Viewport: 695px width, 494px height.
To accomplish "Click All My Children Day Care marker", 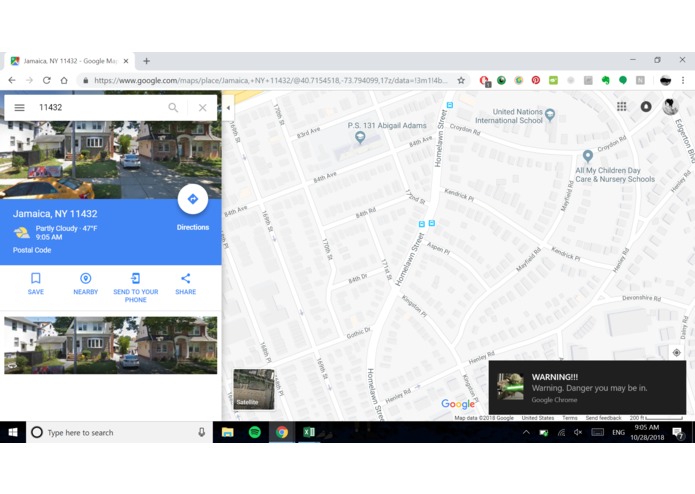I will point(588,156).
